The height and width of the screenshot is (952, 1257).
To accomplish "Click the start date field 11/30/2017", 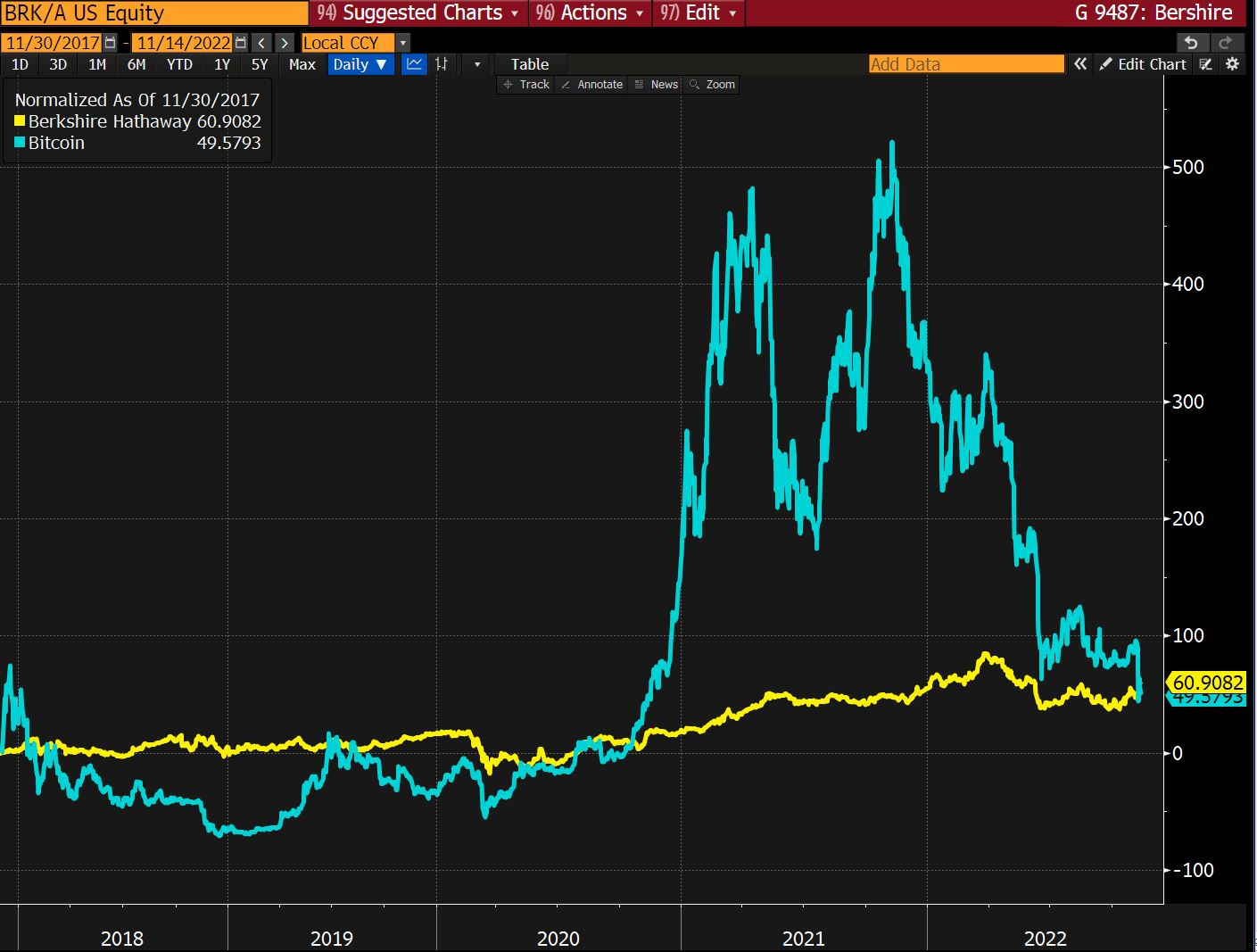I will point(53,43).
